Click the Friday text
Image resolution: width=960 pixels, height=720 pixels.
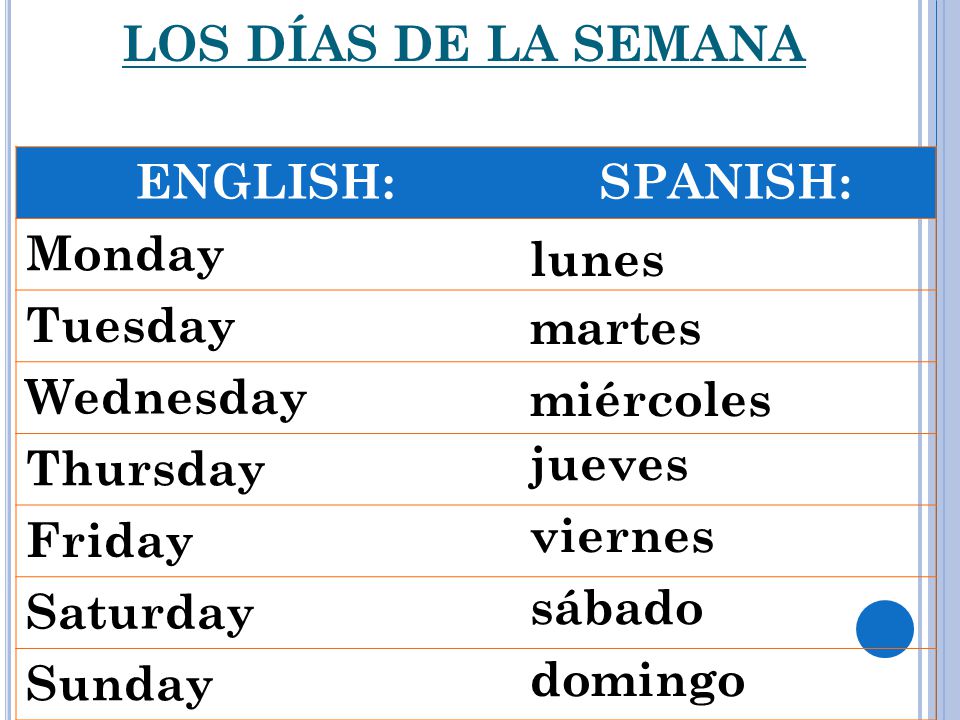pyautogui.click(x=110, y=541)
